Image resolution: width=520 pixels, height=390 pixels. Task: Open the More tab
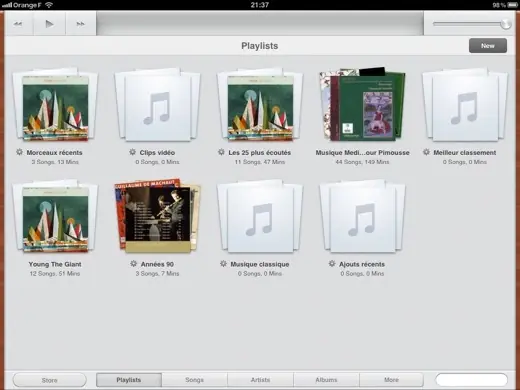click(x=391, y=380)
